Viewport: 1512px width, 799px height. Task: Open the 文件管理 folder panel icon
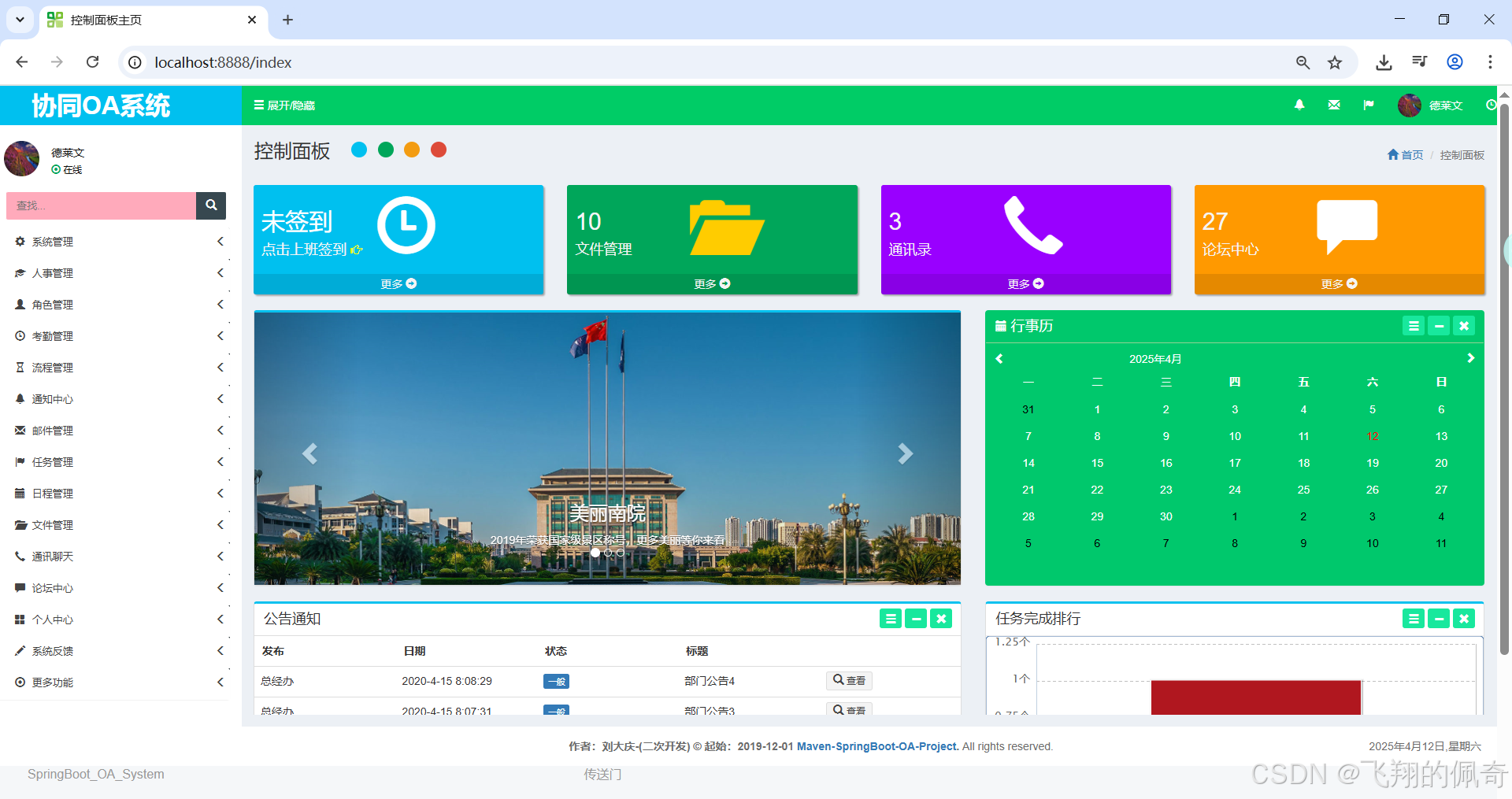point(20,524)
